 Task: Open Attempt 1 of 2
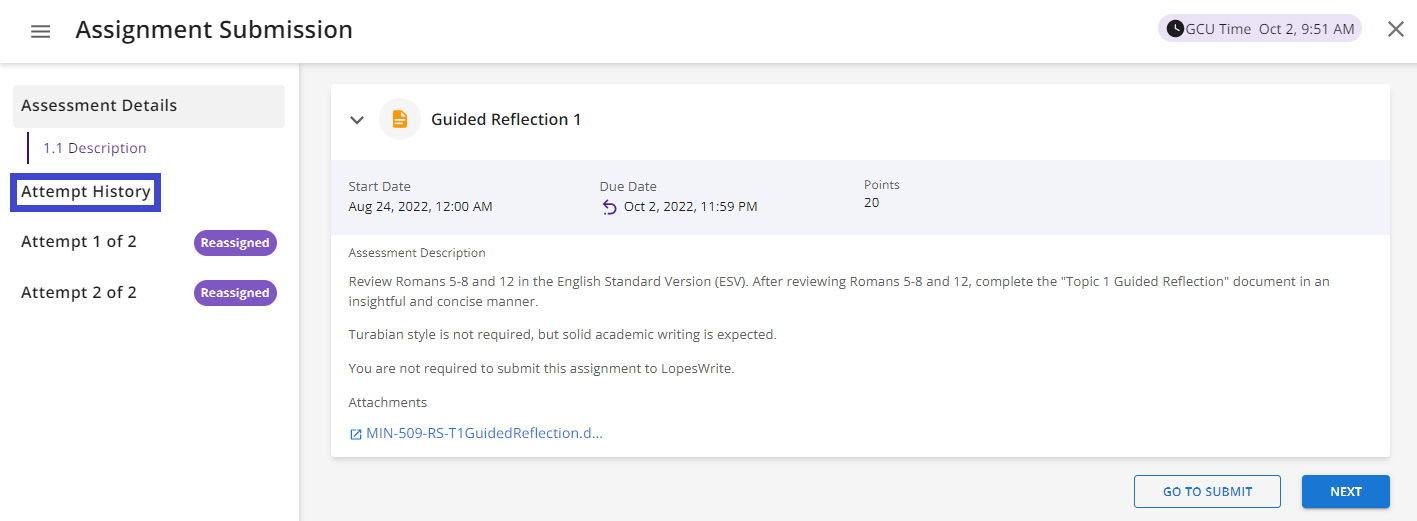[x=79, y=242]
